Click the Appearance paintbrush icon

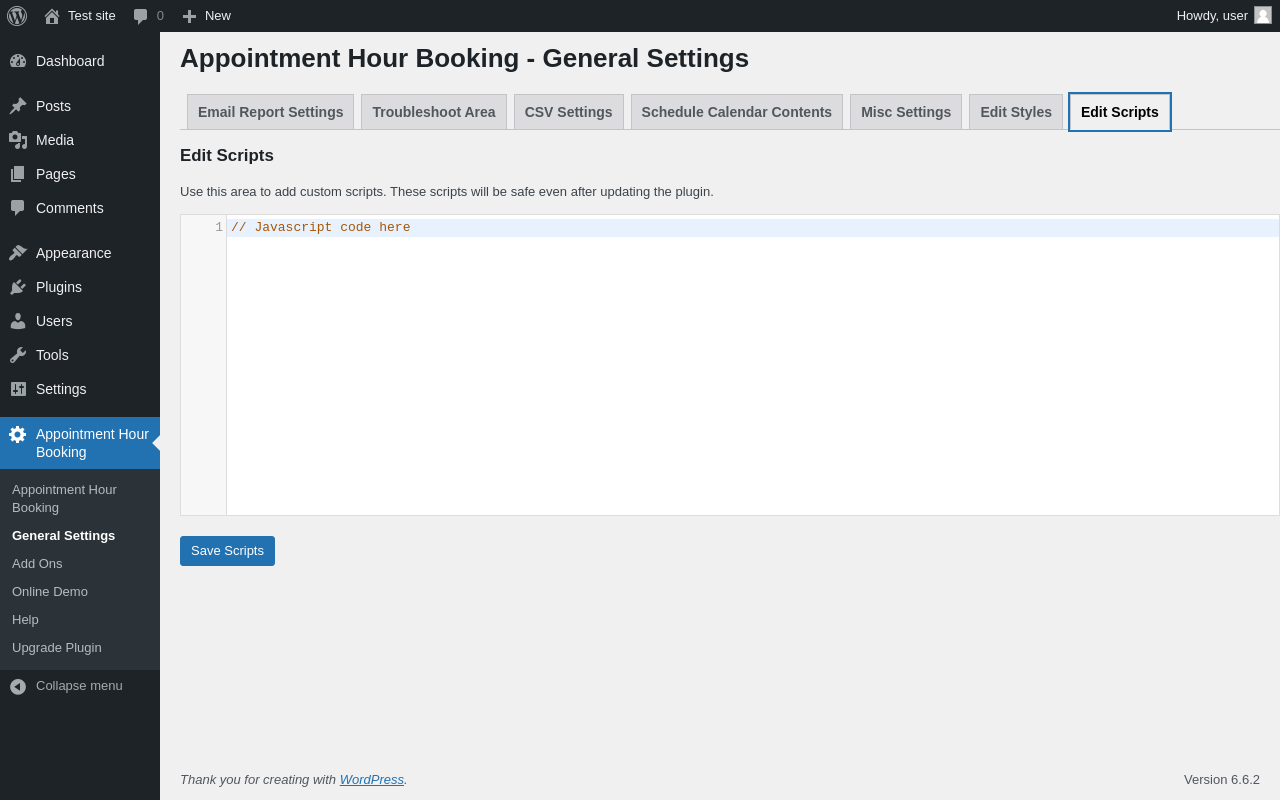pos(18,253)
